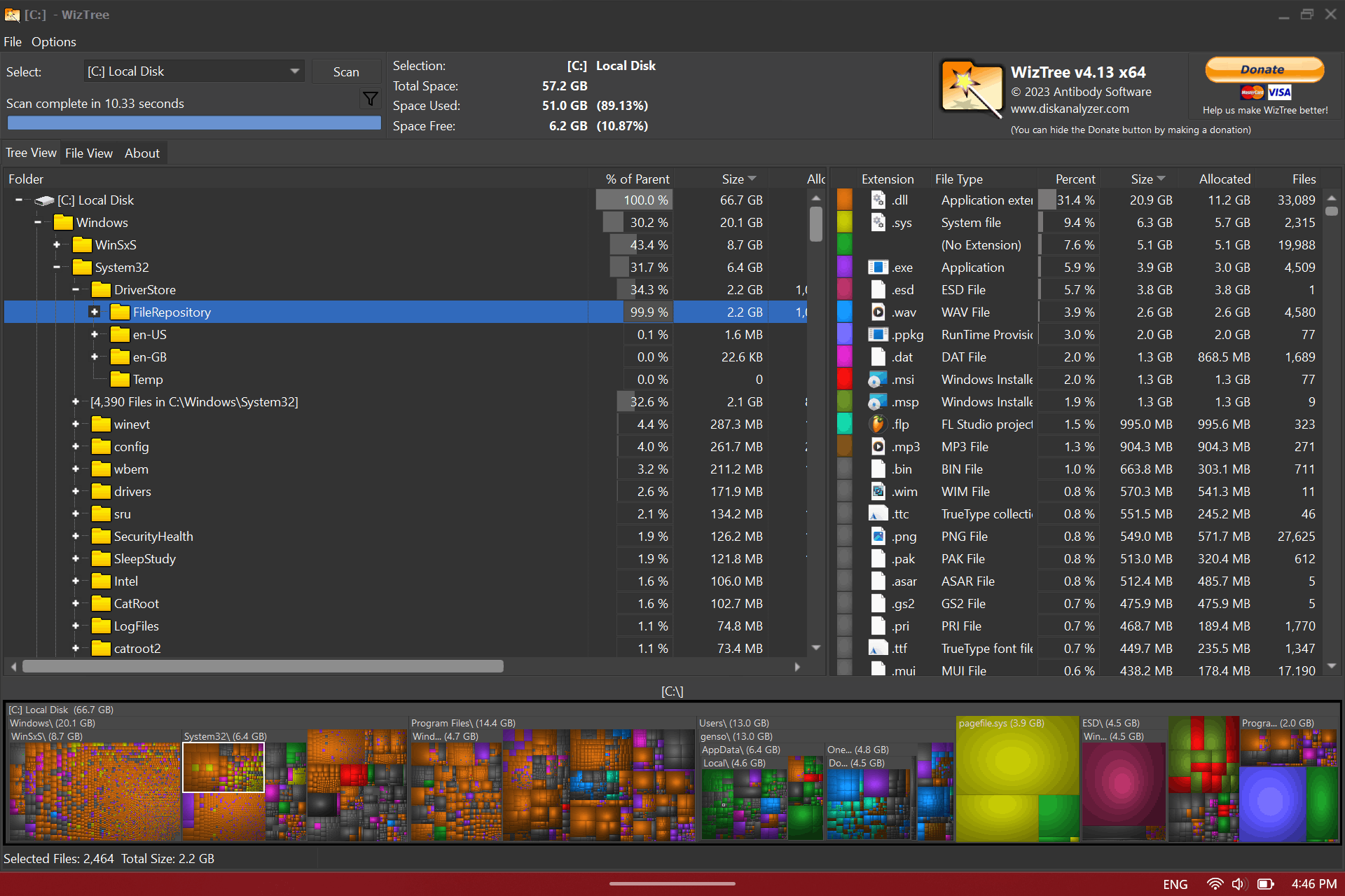Screen dimensions: 1345x896
Task: Click the .msi installer file icon
Action: (877, 379)
